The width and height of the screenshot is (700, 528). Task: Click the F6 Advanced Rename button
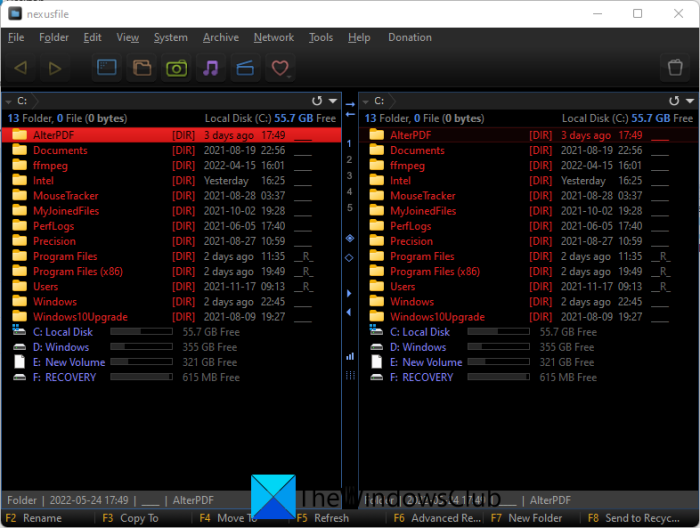tap(437, 518)
